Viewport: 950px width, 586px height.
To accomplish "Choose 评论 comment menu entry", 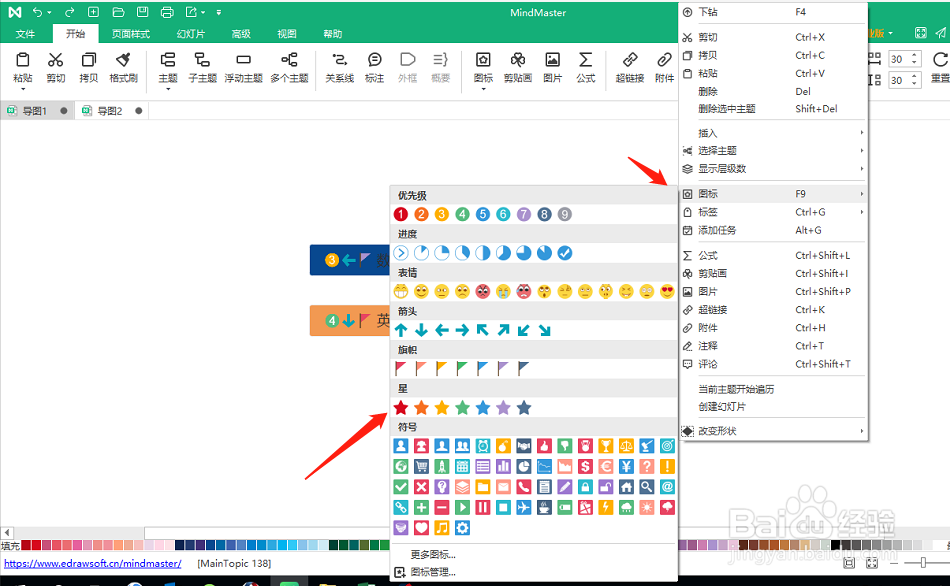I will click(x=772, y=364).
